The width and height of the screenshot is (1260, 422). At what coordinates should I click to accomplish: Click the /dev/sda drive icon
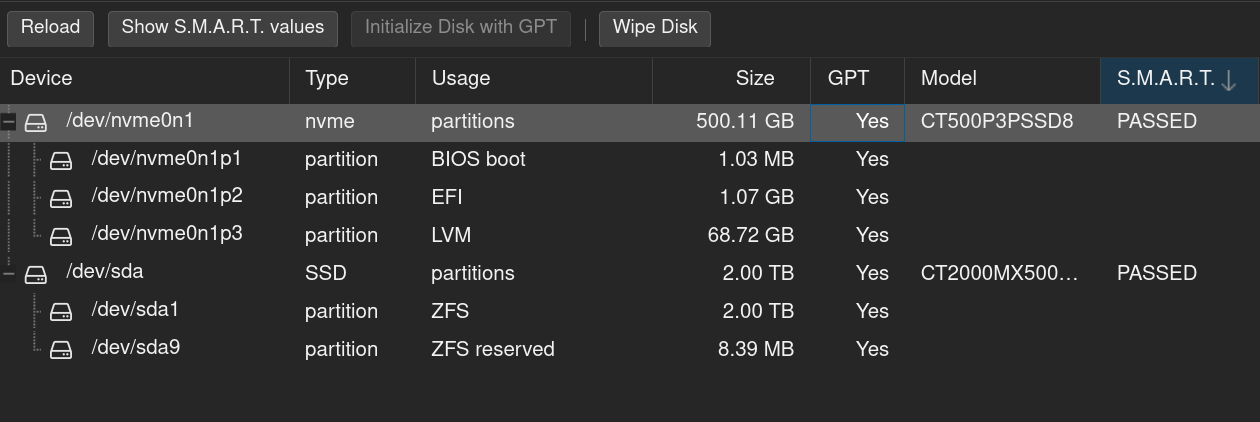36,274
